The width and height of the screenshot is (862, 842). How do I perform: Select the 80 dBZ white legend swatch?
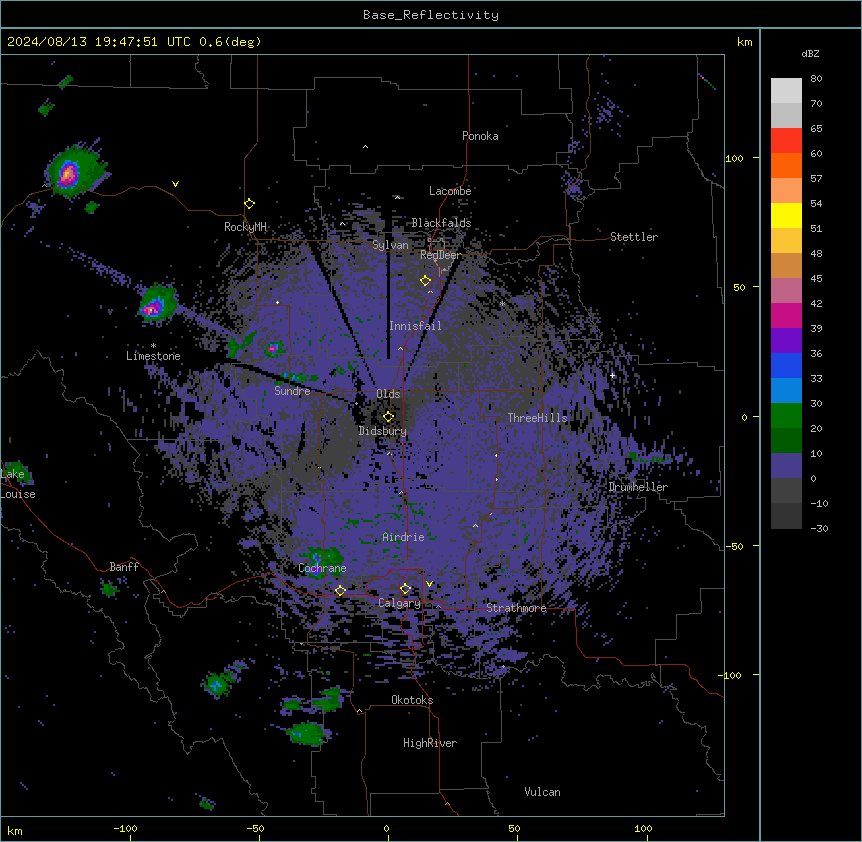click(786, 91)
